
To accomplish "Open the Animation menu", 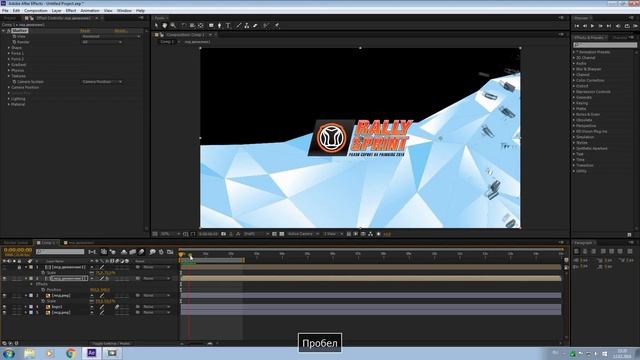I will click(x=90, y=11).
